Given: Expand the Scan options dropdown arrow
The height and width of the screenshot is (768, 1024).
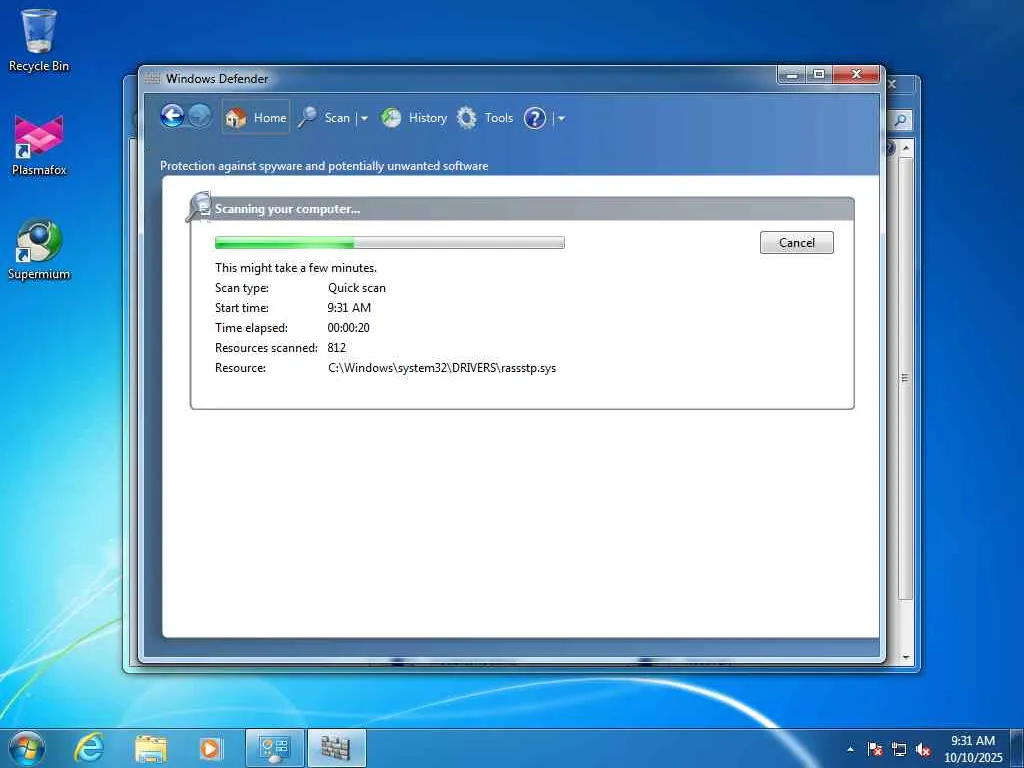Looking at the screenshot, I should click(x=364, y=118).
